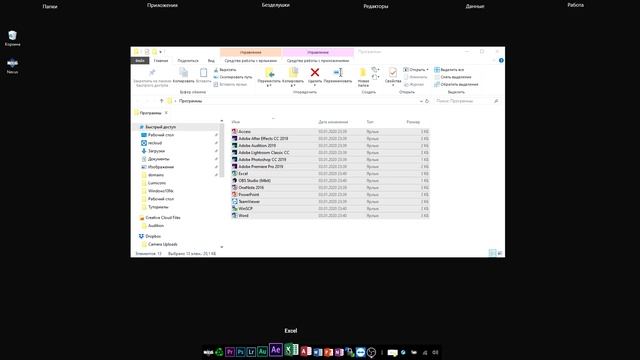Launch PowerPoint from the dock

[329, 352]
